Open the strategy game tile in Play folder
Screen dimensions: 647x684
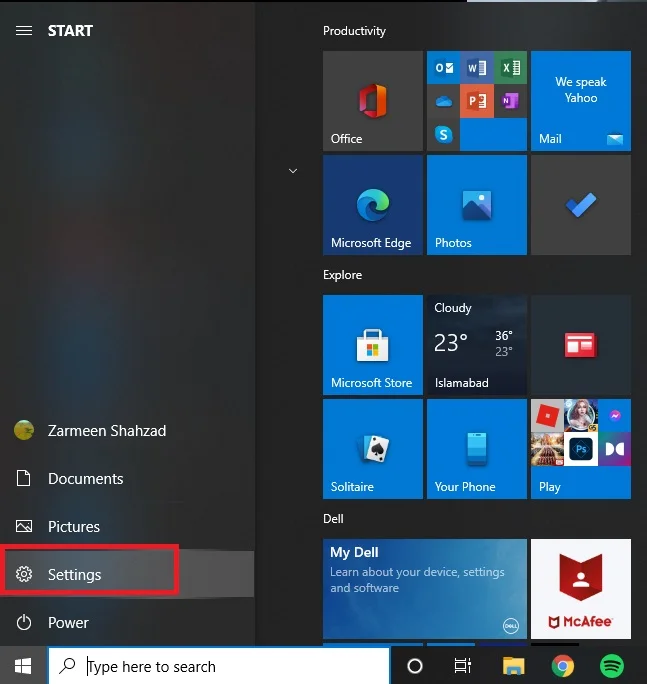(x=548, y=449)
